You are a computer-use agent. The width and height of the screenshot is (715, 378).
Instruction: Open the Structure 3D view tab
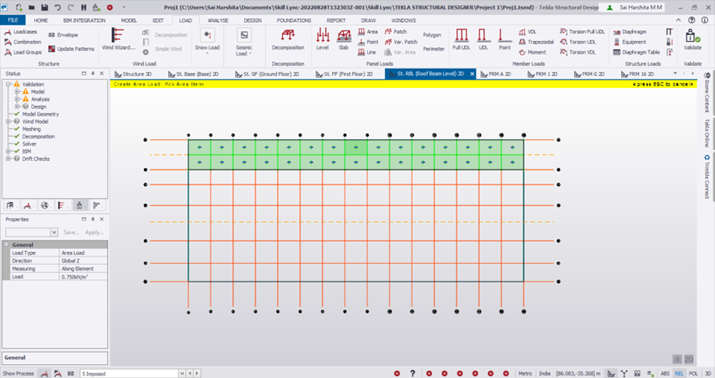(x=133, y=74)
